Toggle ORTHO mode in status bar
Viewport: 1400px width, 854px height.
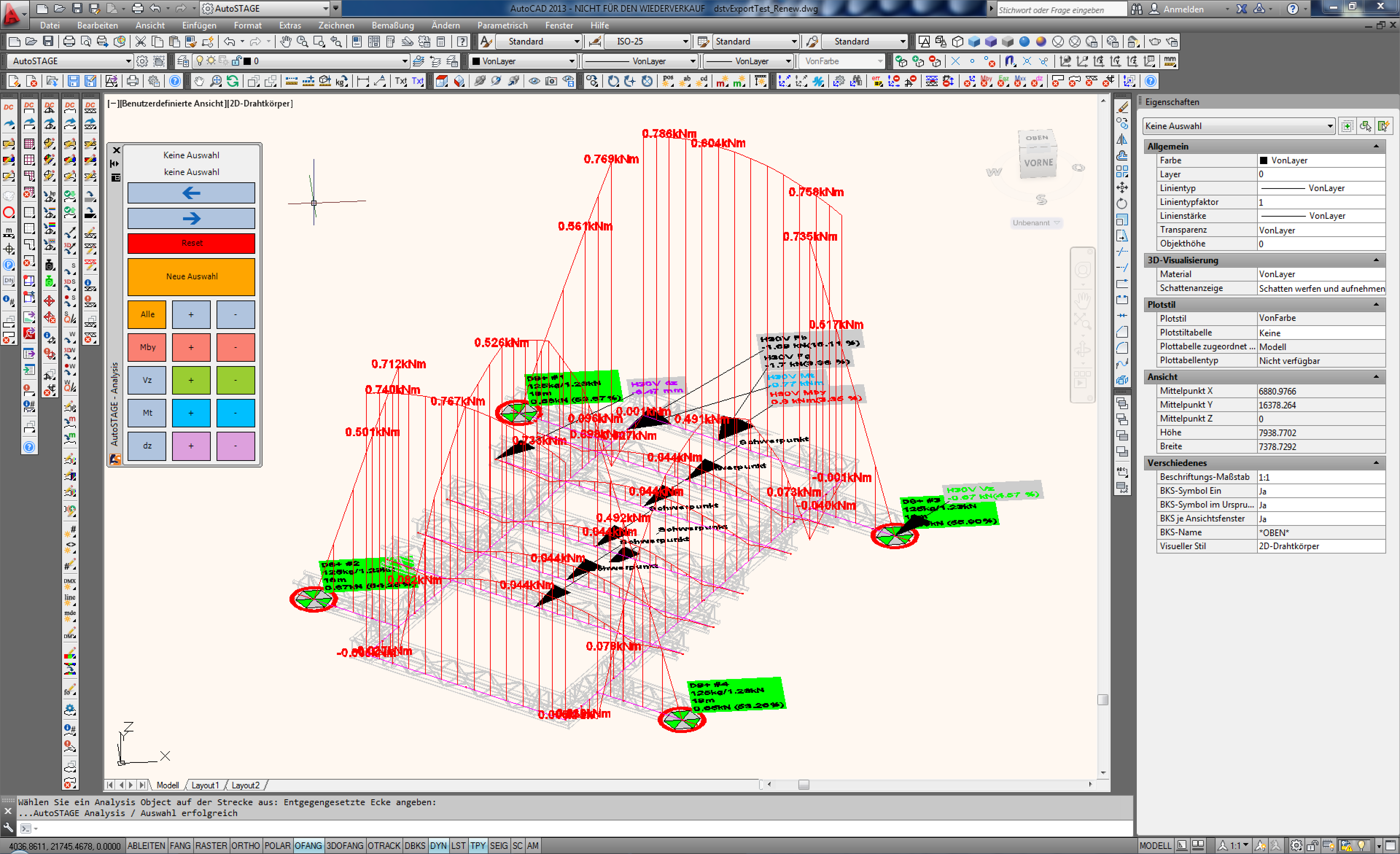pyautogui.click(x=245, y=846)
